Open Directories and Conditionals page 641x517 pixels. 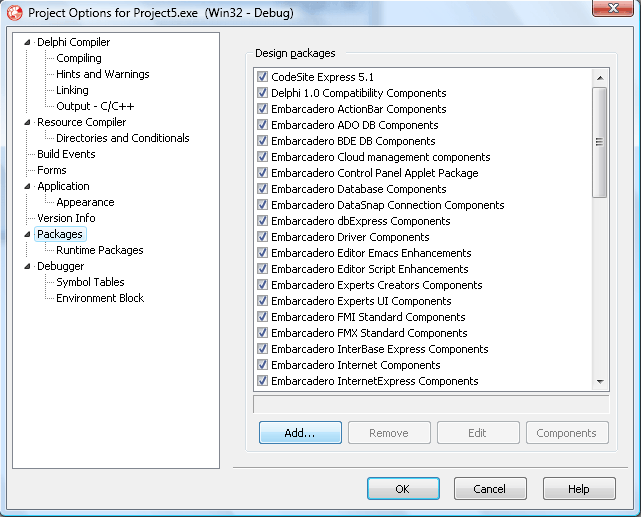coord(123,138)
